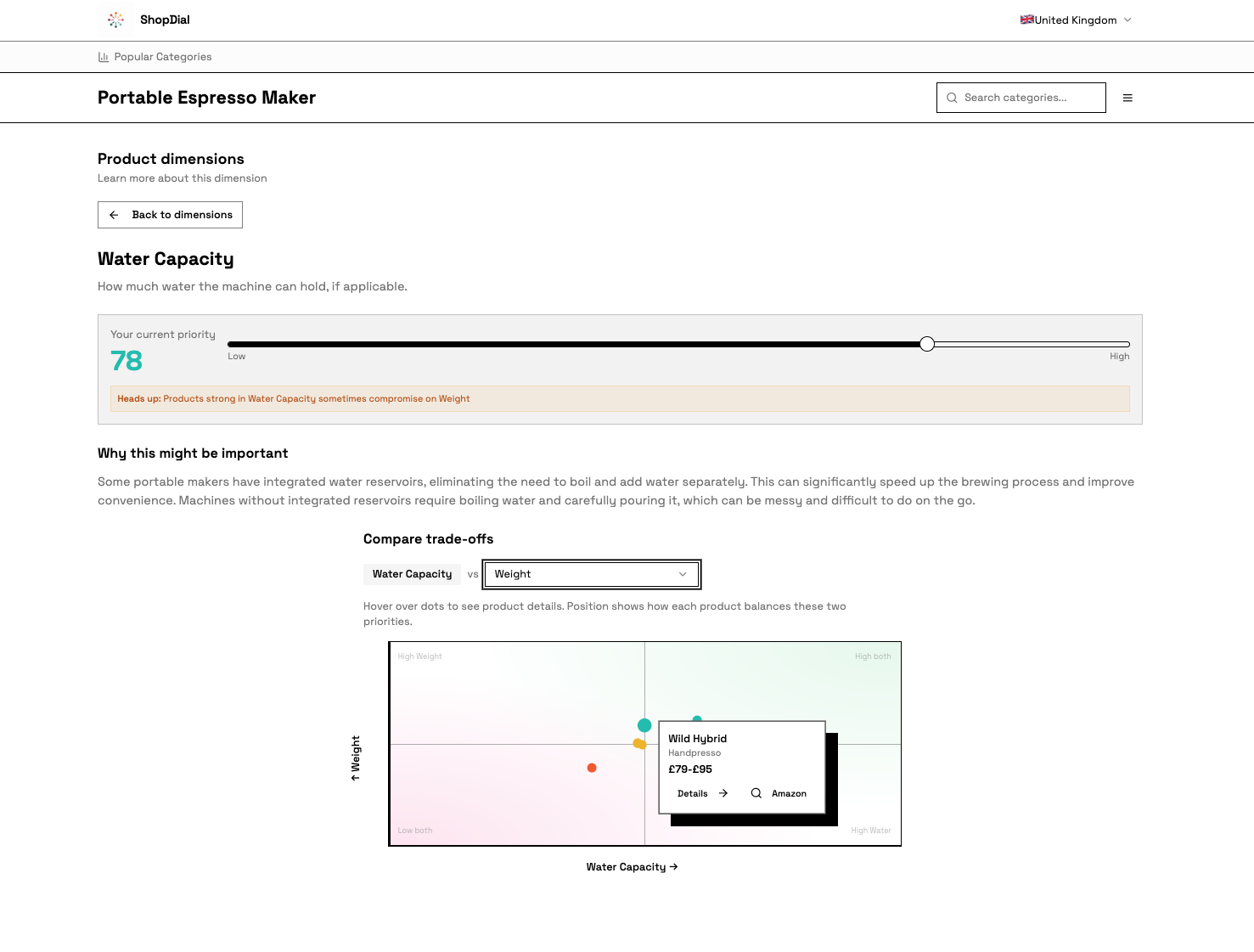This screenshot has height=952, width=1254.
Task: Click the priority value 78
Action: (x=127, y=361)
